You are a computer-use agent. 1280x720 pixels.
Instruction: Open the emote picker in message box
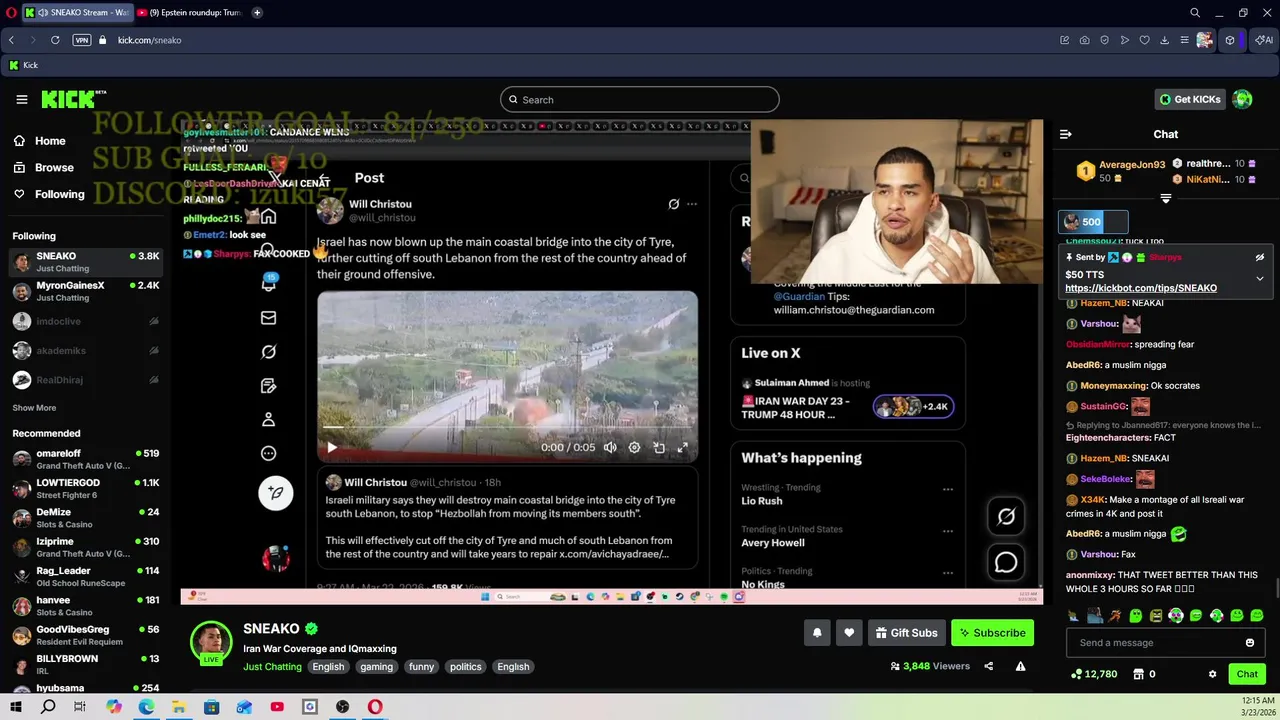pyautogui.click(x=1250, y=643)
